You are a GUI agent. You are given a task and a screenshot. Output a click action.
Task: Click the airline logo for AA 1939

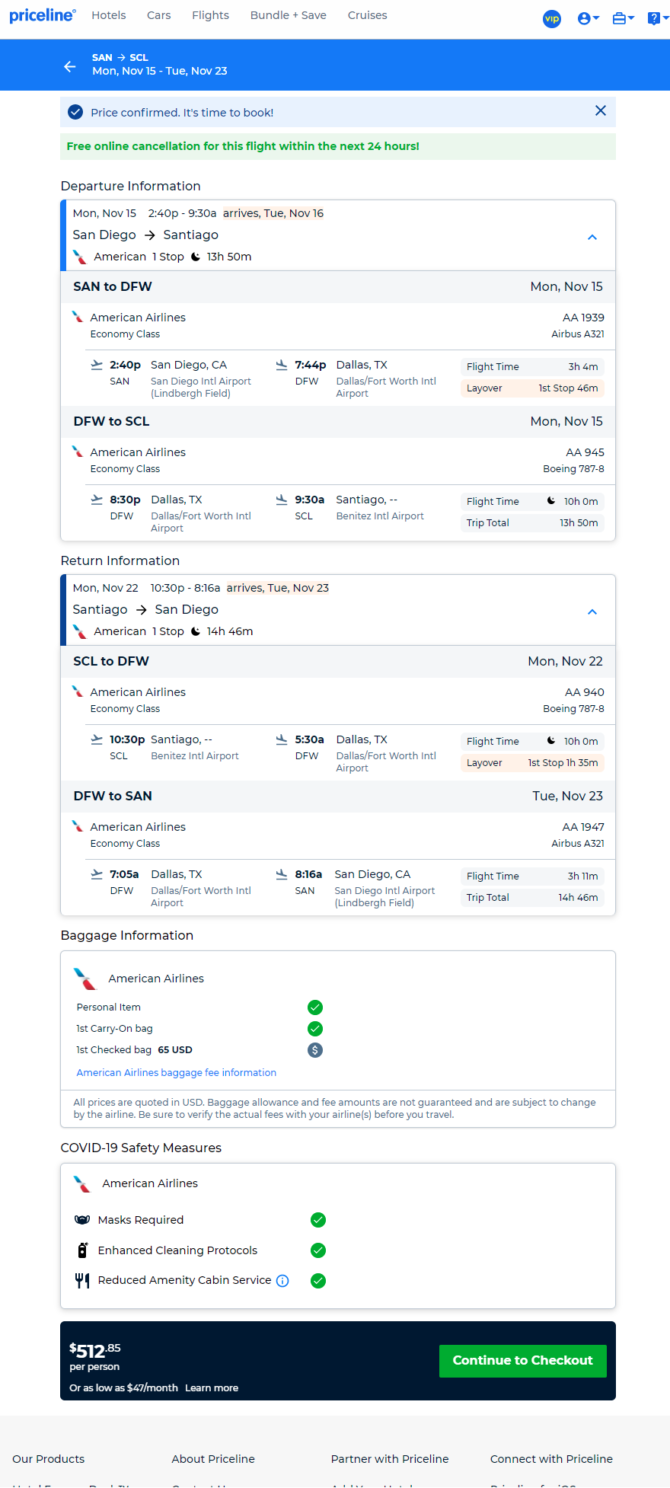(78, 317)
